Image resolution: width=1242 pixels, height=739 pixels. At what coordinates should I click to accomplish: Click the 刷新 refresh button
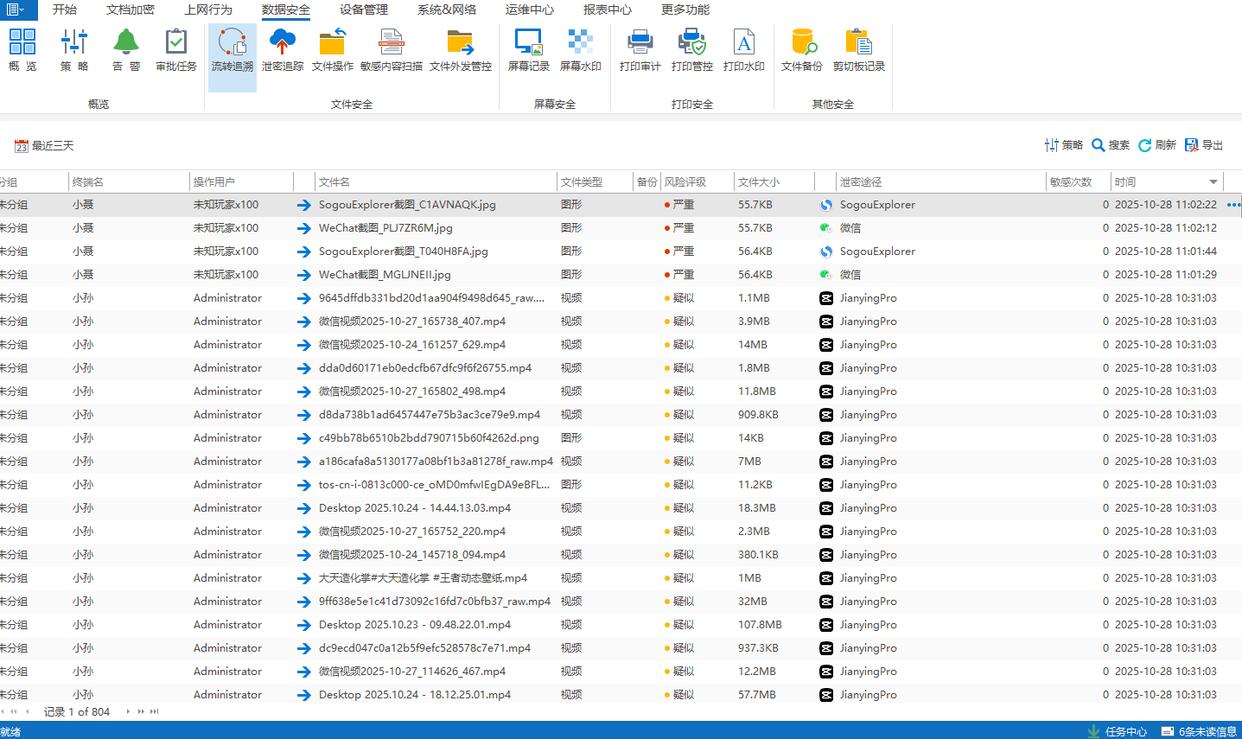1157,145
